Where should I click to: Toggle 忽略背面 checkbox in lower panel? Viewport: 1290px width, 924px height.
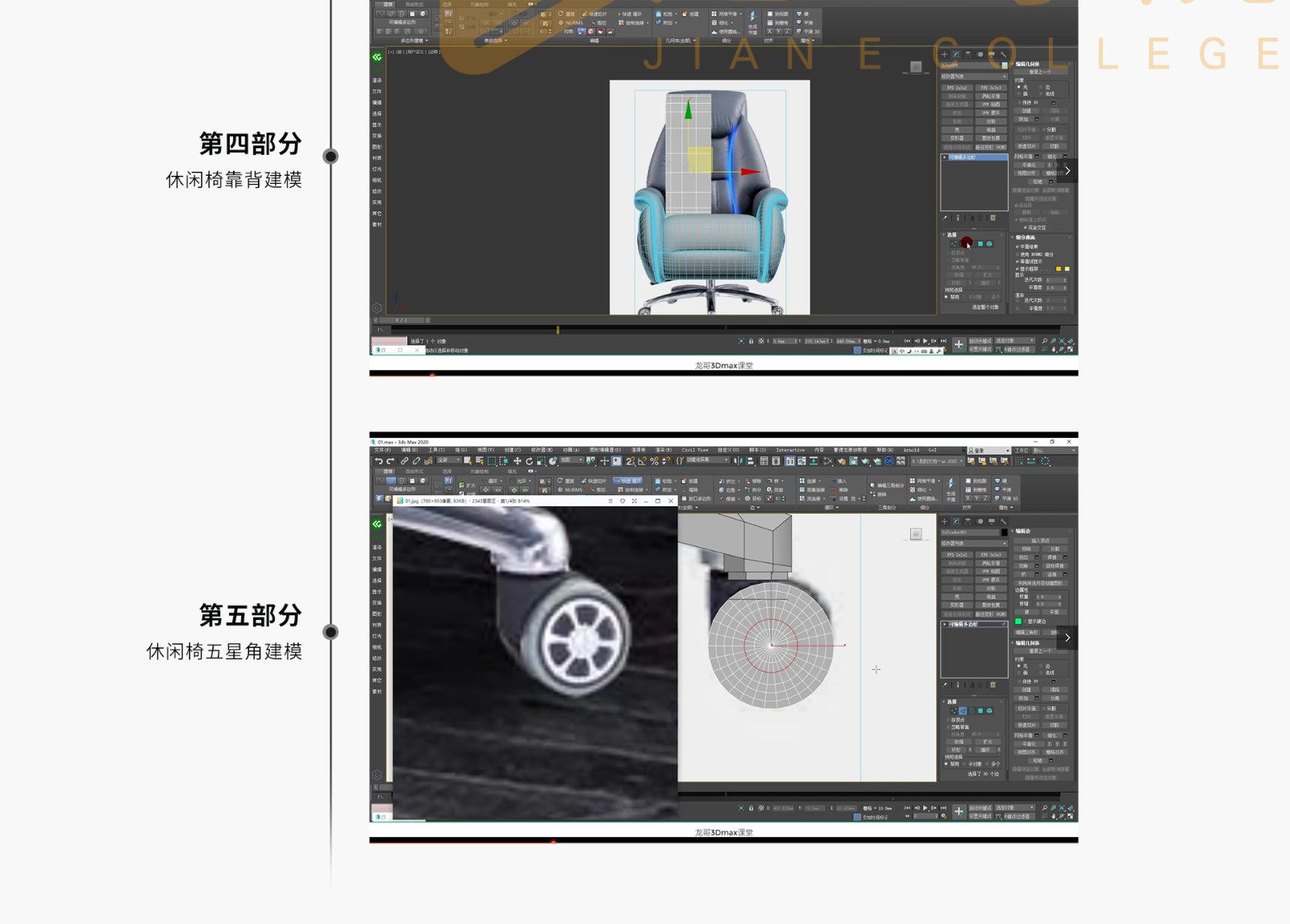948,726
